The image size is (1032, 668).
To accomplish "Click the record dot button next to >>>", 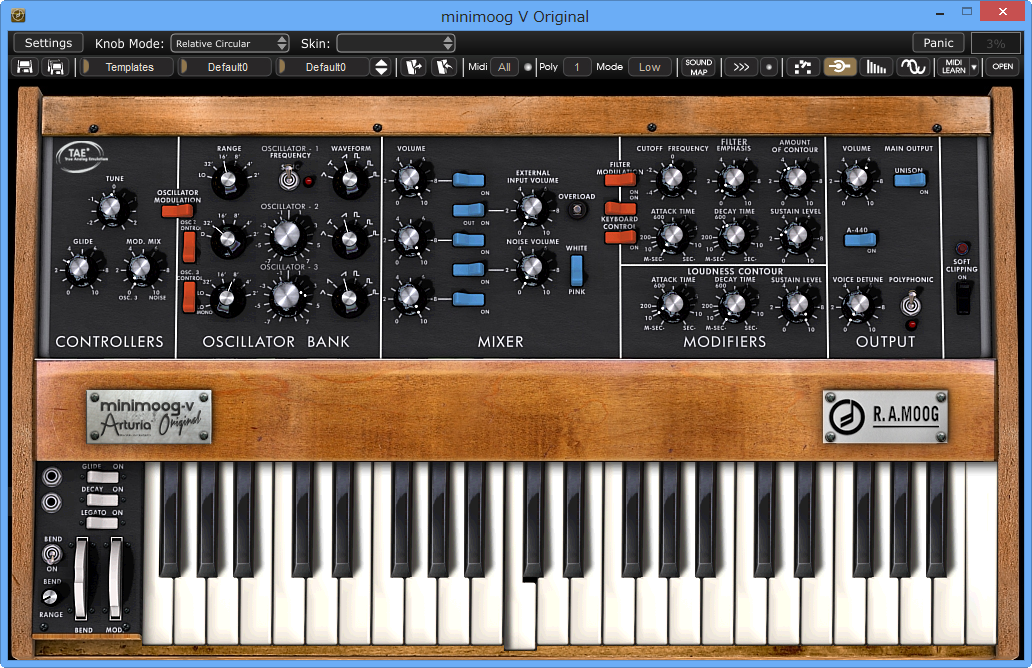I will [x=769, y=67].
